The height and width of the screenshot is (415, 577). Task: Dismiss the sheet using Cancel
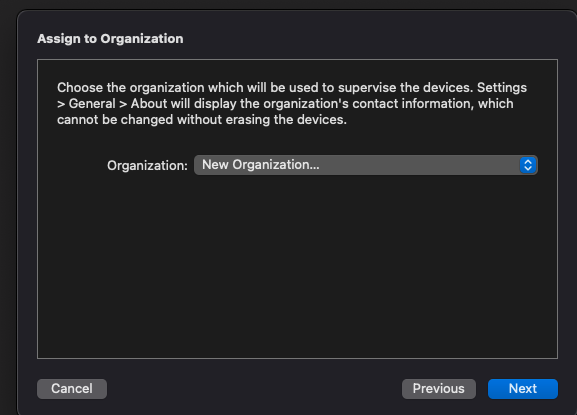coord(72,389)
